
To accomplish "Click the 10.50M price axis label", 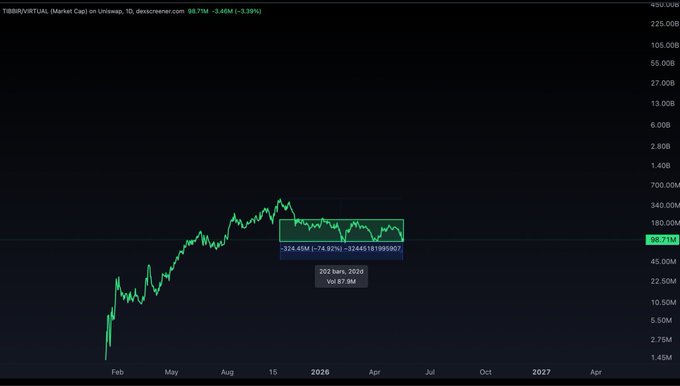I will pos(664,302).
